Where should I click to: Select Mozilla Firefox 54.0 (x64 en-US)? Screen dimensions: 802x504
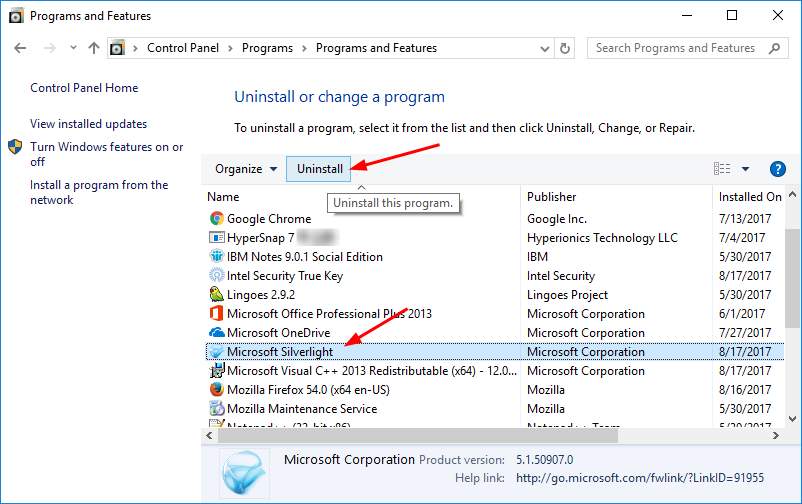pos(308,389)
